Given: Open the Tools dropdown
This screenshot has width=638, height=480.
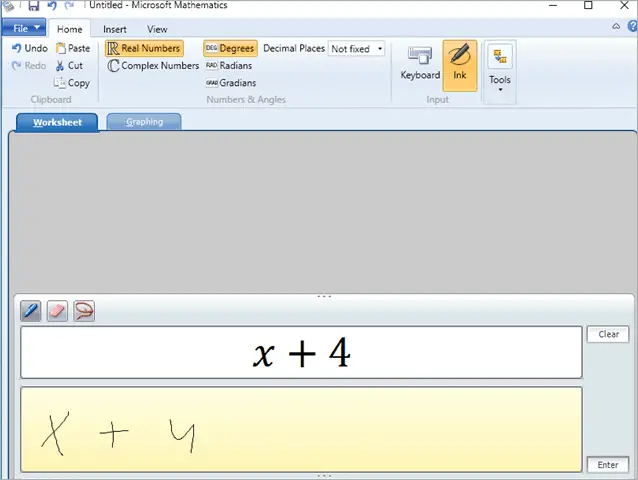Looking at the screenshot, I should (x=500, y=71).
